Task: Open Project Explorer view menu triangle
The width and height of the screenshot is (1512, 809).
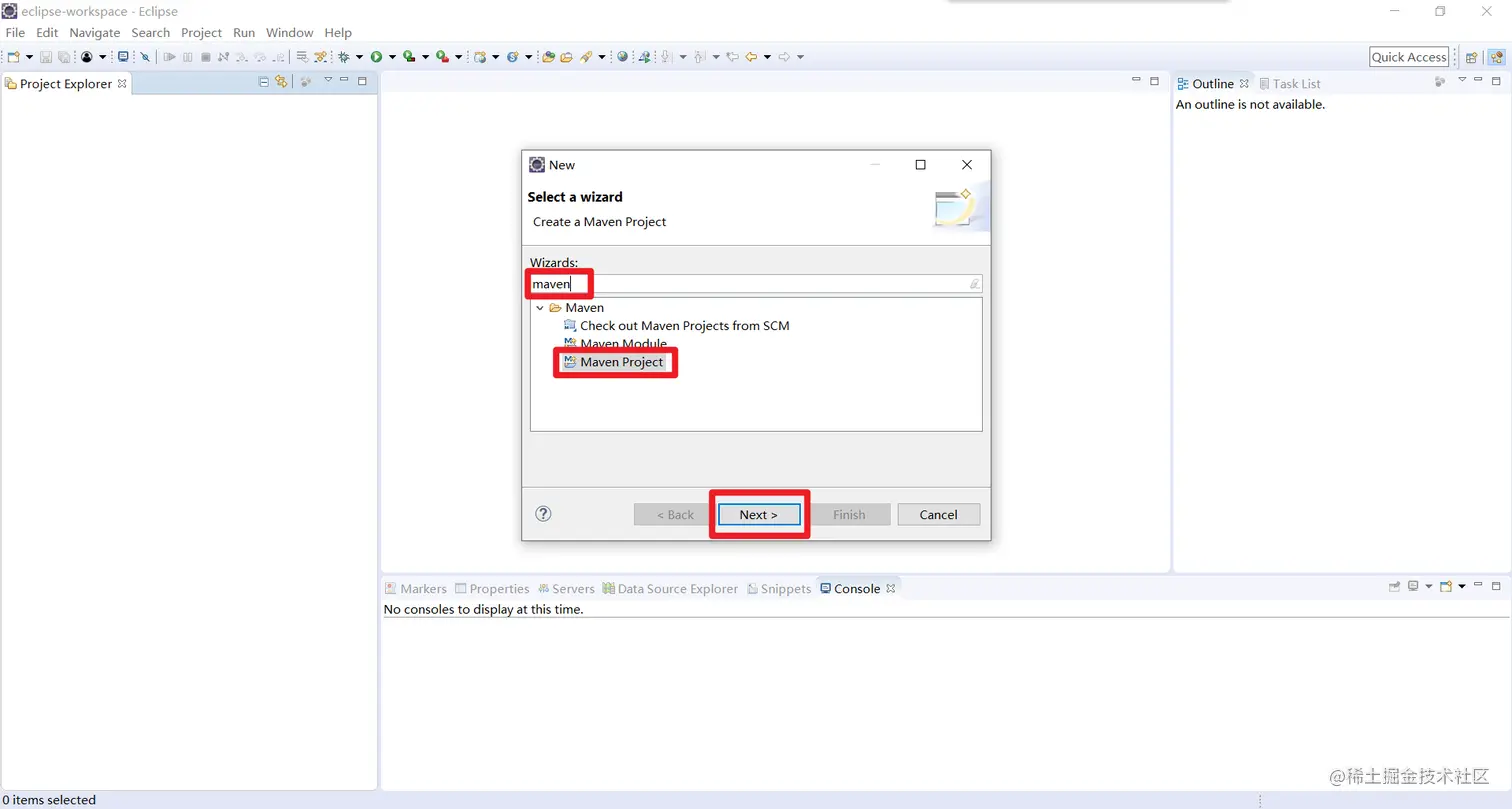Action: [328, 79]
